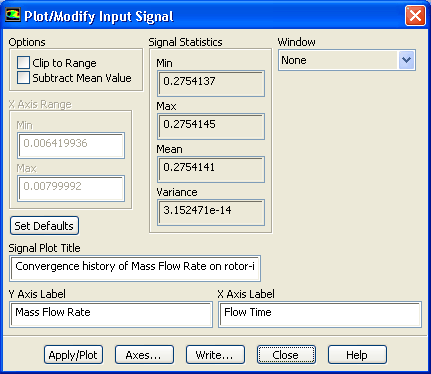Click the Y Axis Label caption
This screenshot has width=431, height=374.
click(x=37, y=294)
